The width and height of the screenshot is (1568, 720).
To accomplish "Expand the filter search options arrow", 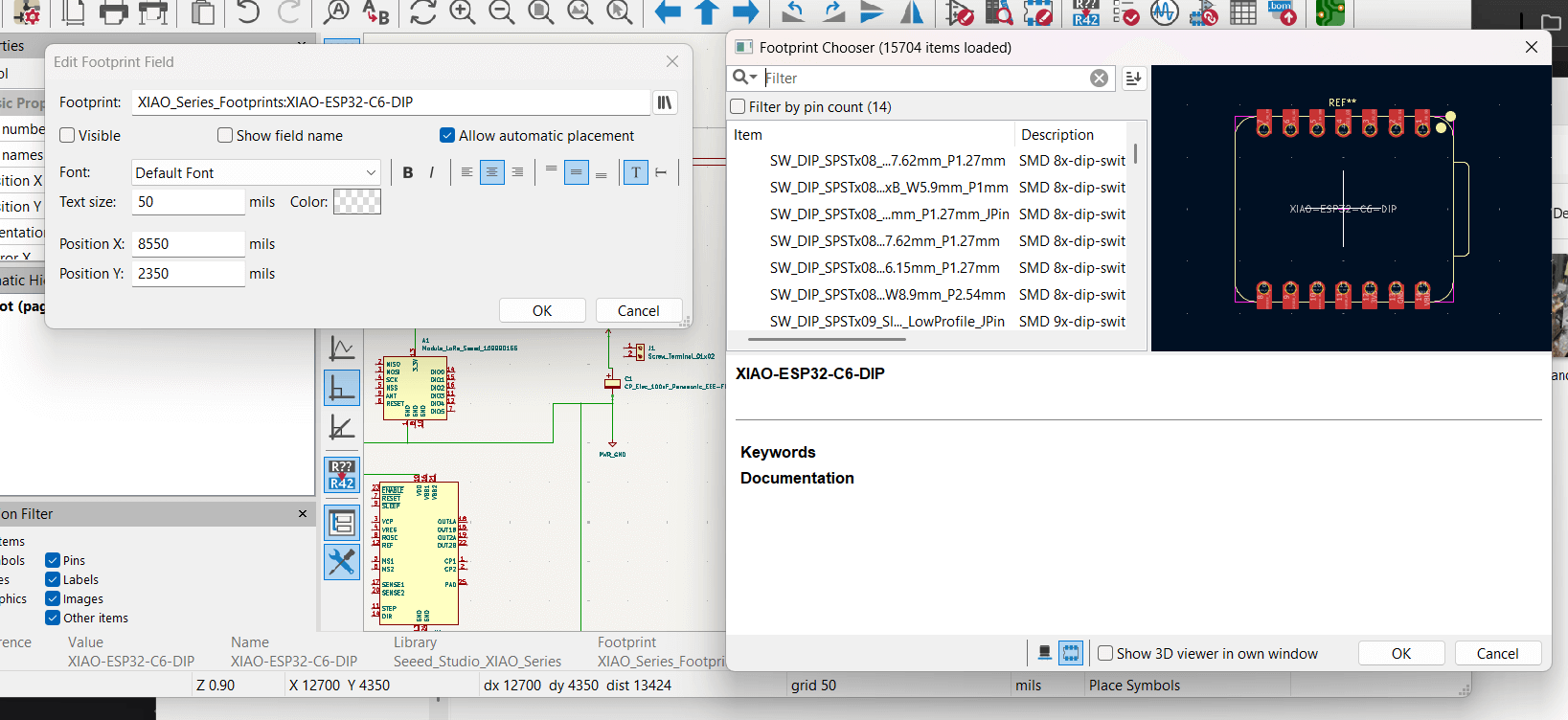I will pyautogui.click(x=754, y=78).
